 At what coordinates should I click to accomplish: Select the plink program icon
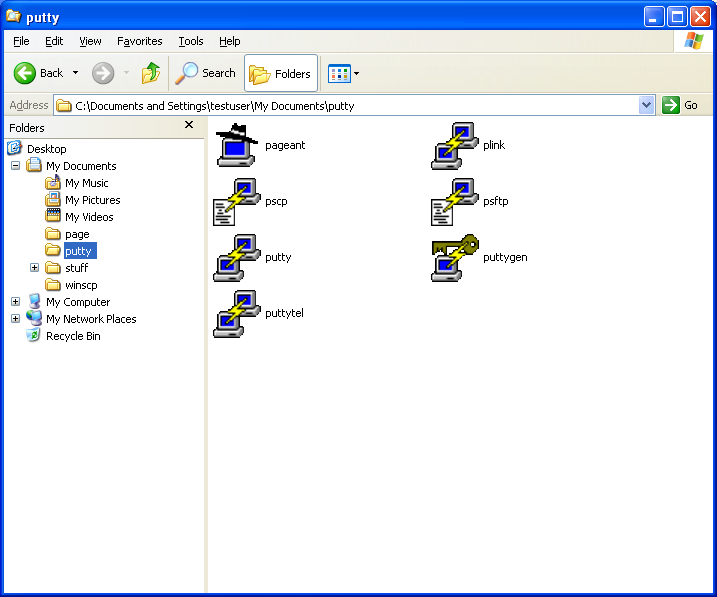(455, 145)
